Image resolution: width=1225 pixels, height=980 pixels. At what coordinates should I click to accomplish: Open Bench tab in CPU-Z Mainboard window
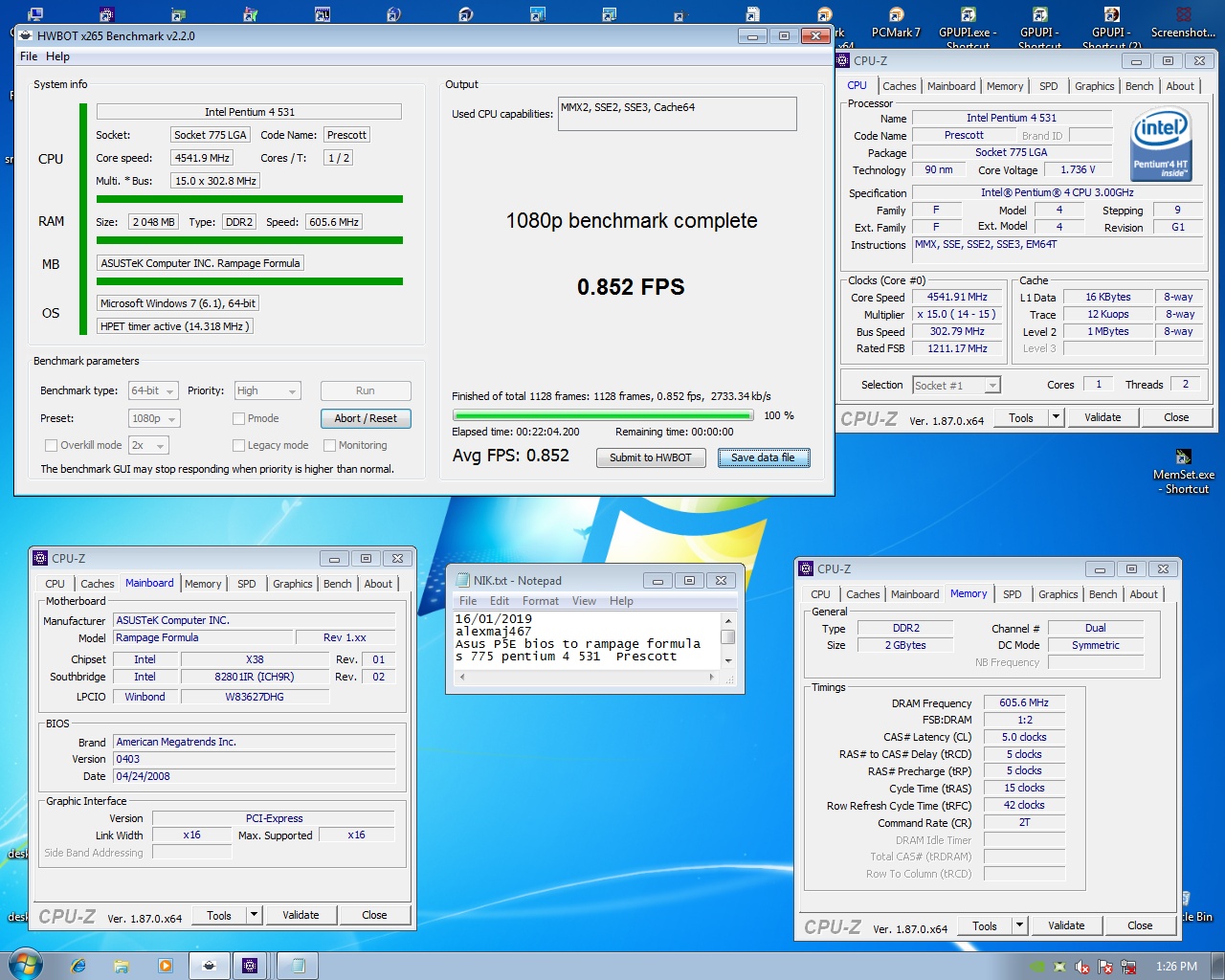click(337, 584)
